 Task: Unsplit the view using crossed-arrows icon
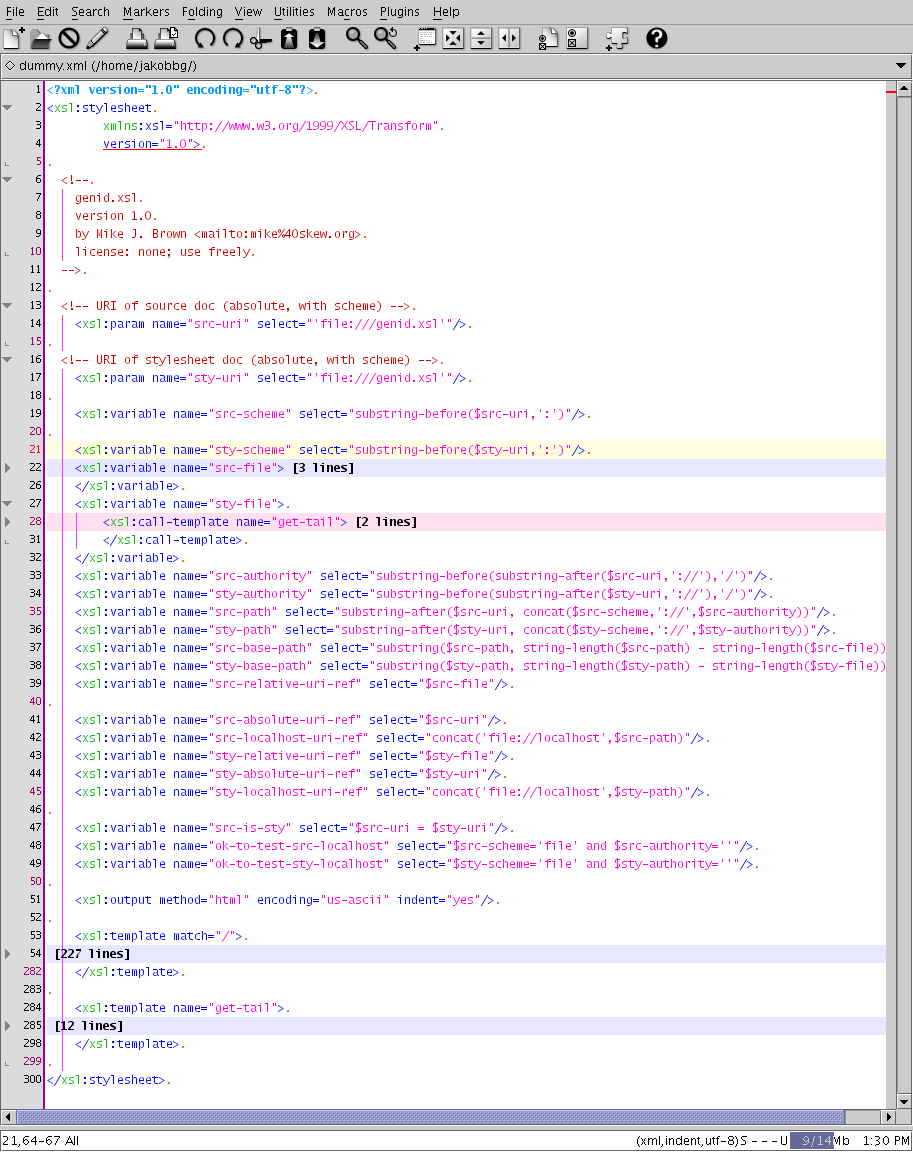(453, 38)
